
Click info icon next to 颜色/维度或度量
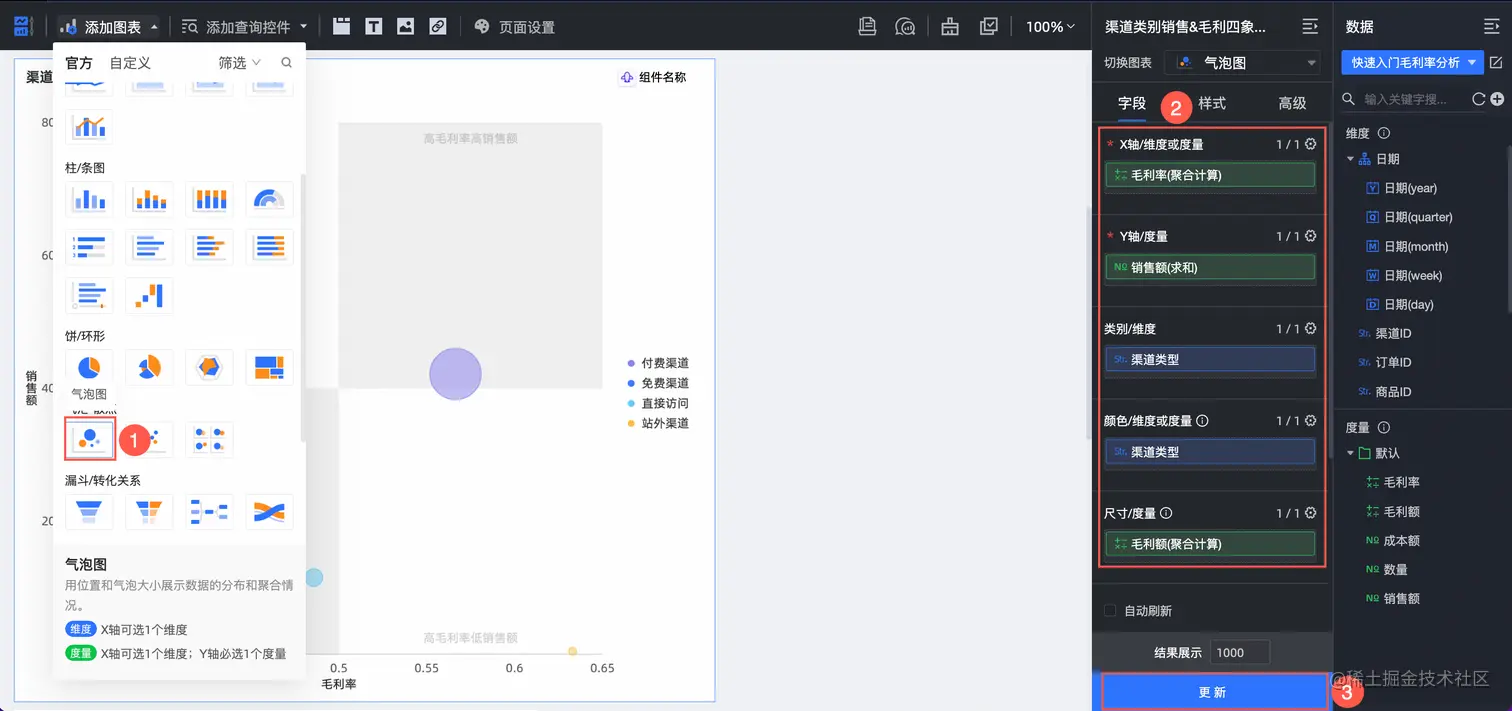(x=1202, y=421)
